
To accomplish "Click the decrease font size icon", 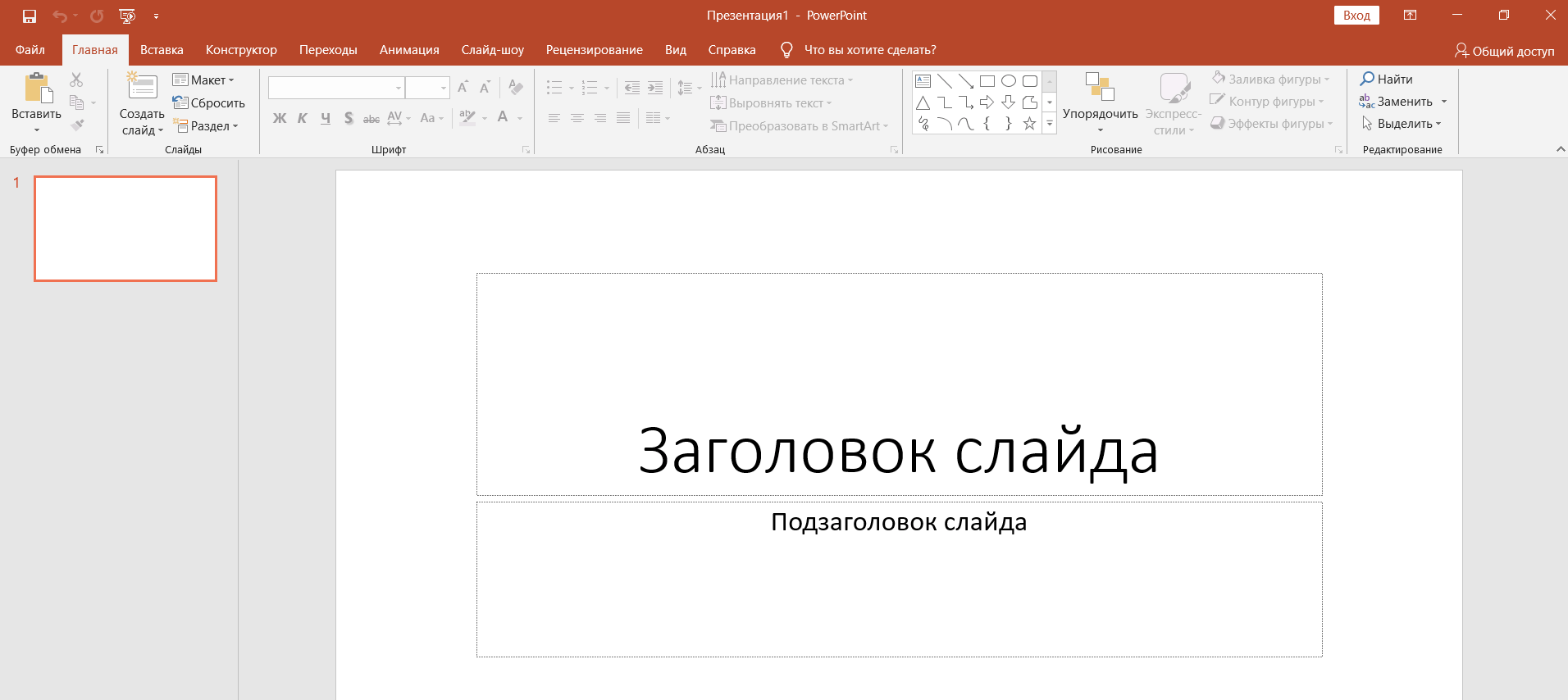I will (485, 87).
